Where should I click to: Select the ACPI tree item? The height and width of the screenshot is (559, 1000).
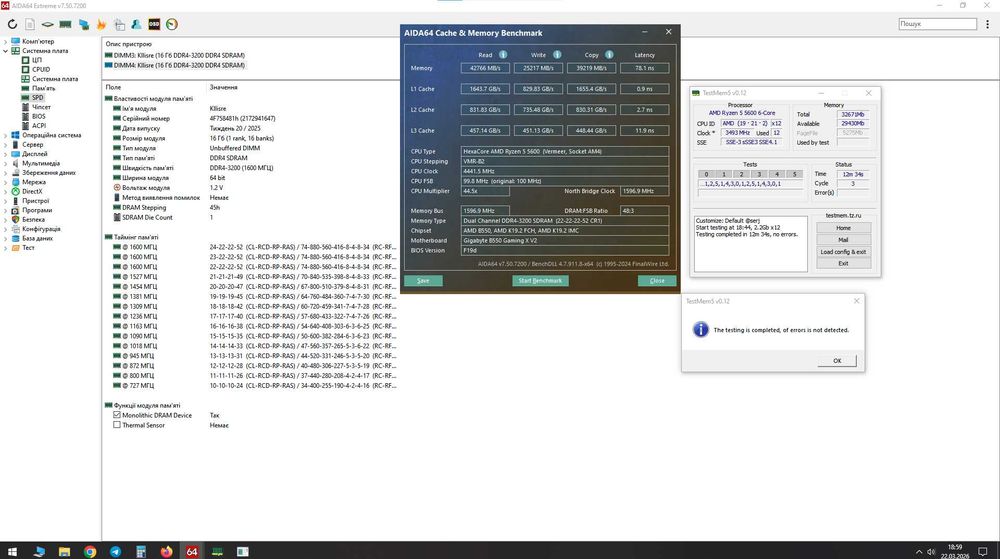[38, 126]
